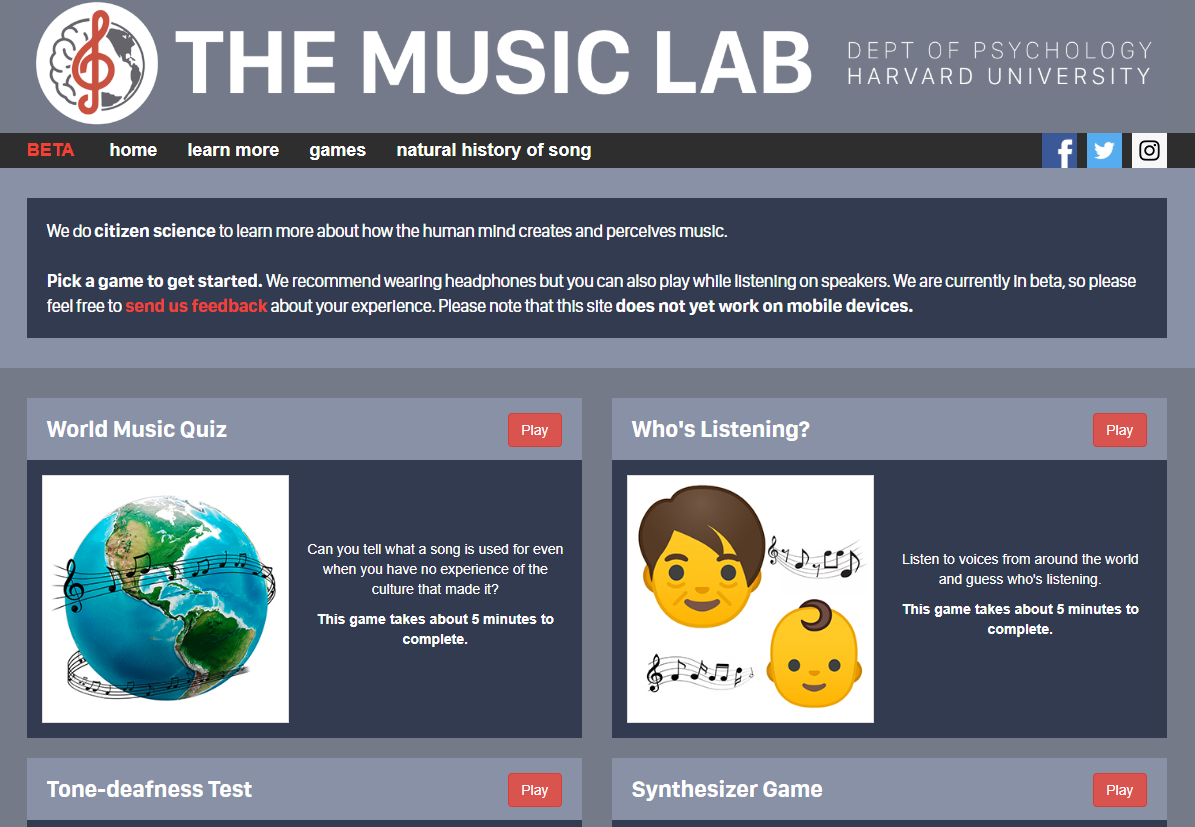1195x827 pixels.
Task: Open the learn more page
Action: click(233, 150)
